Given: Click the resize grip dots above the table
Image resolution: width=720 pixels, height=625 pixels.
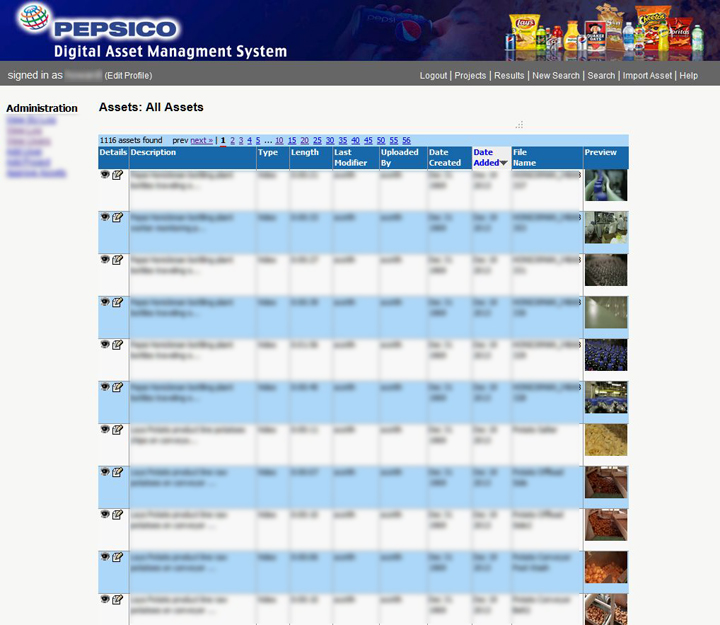Looking at the screenshot, I should coord(519,125).
